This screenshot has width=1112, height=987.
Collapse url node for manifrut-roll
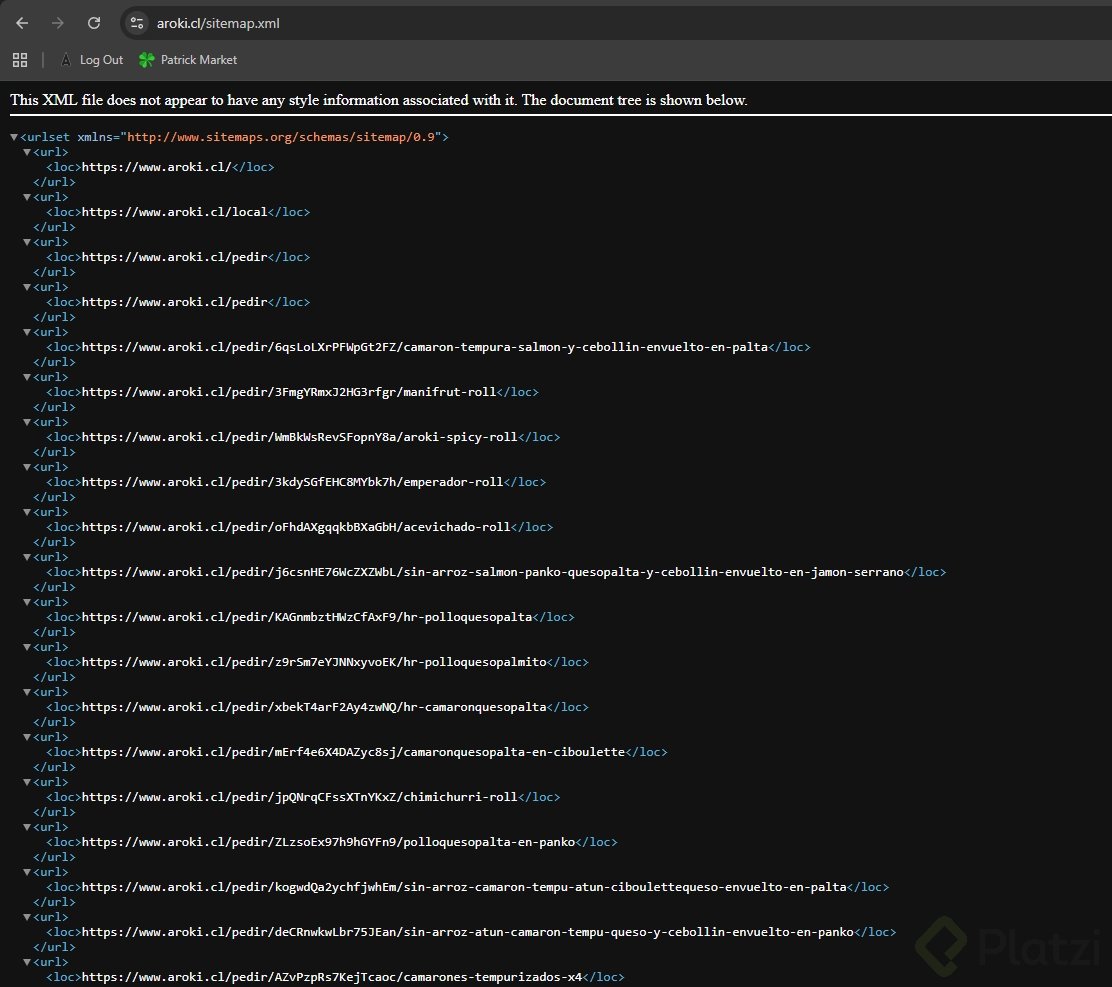click(27, 377)
